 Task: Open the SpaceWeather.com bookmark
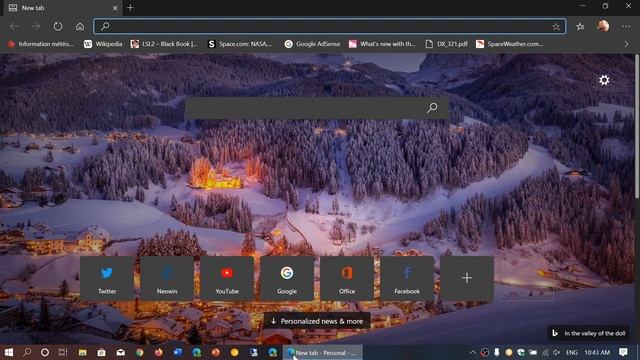tap(510, 44)
